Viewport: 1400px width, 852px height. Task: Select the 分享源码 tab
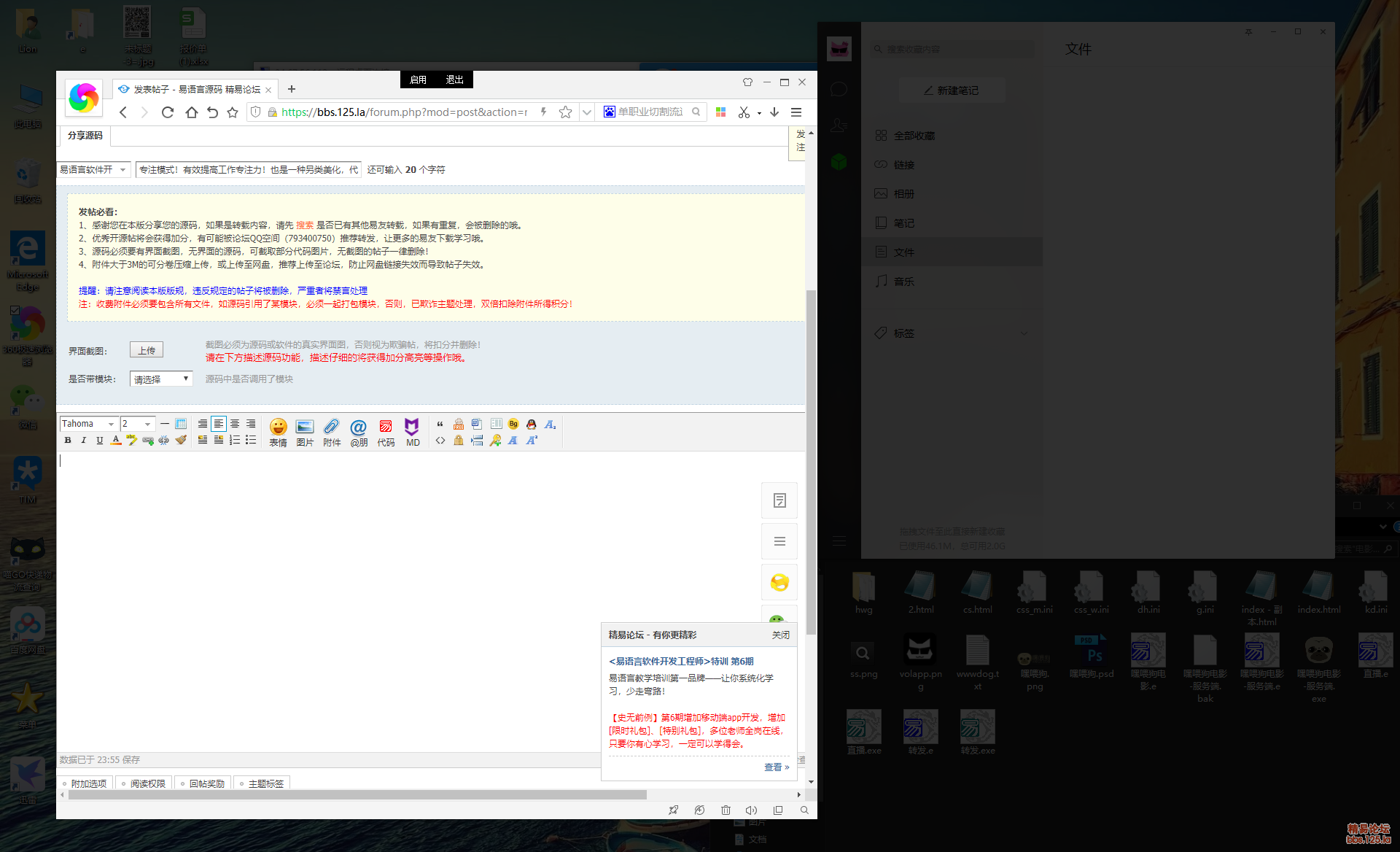click(85, 136)
